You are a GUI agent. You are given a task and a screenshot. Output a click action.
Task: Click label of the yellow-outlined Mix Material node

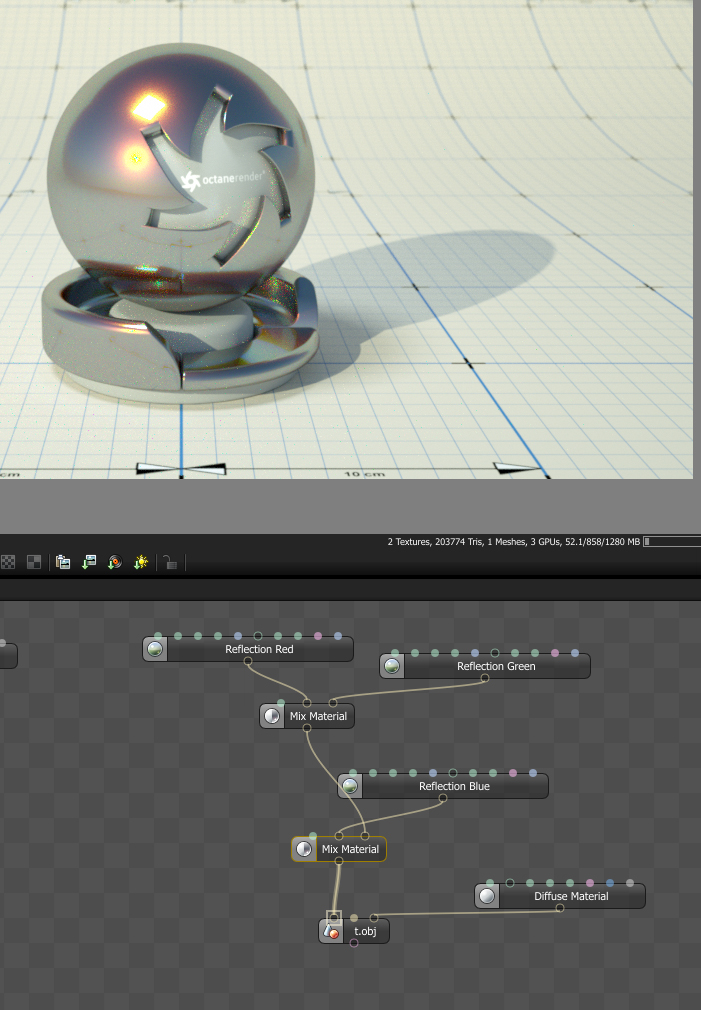point(350,849)
